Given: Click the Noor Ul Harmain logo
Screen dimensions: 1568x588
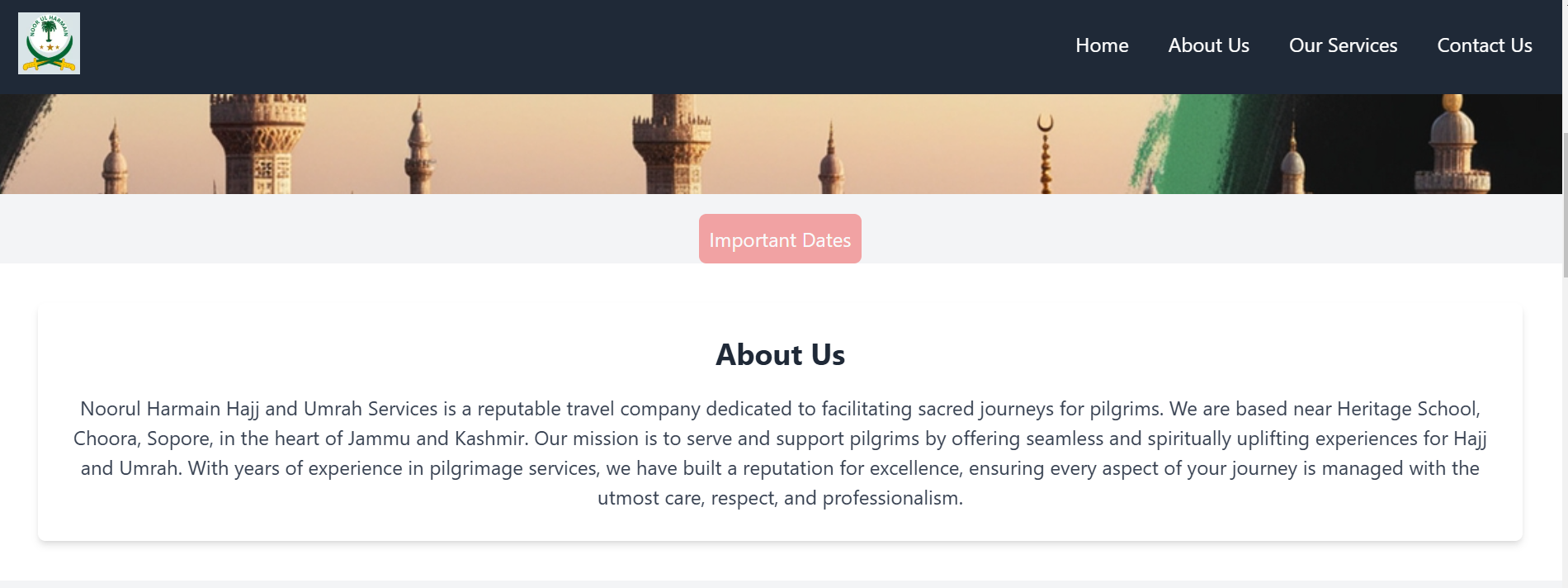Looking at the screenshot, I should [49, 44].
